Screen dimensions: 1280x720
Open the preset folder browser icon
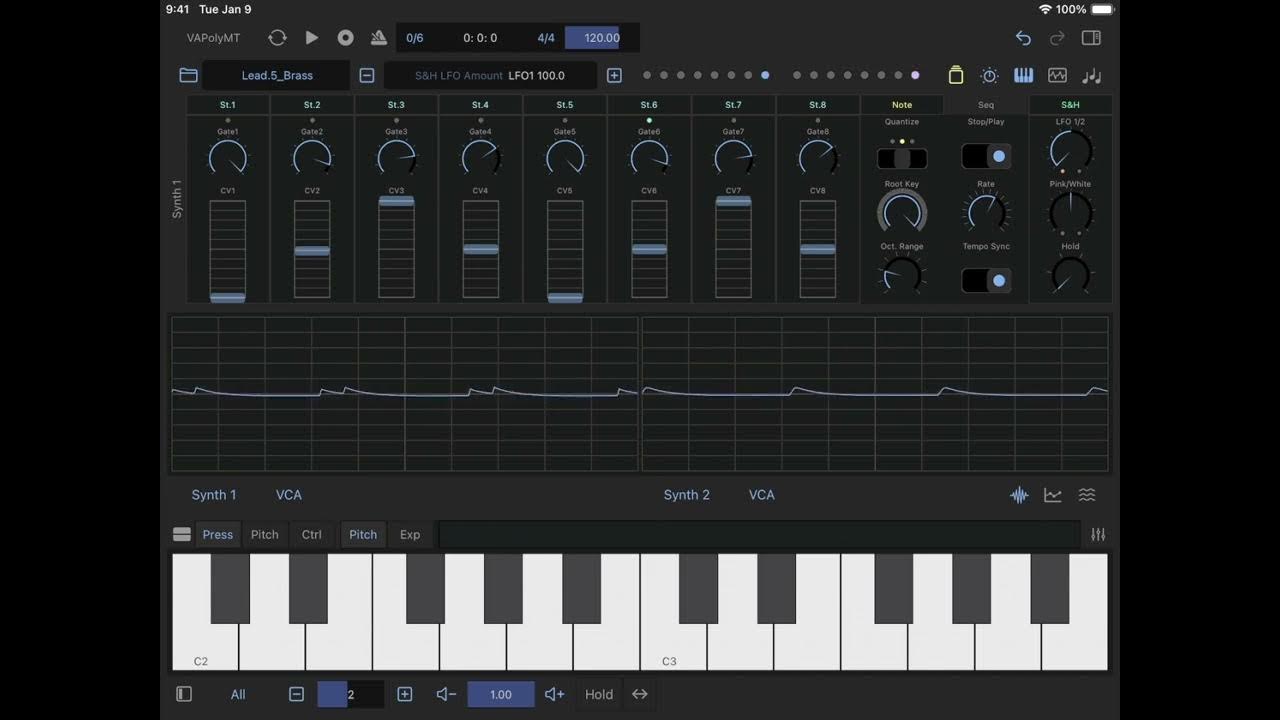pyautogui.click(x=188, y=75)
